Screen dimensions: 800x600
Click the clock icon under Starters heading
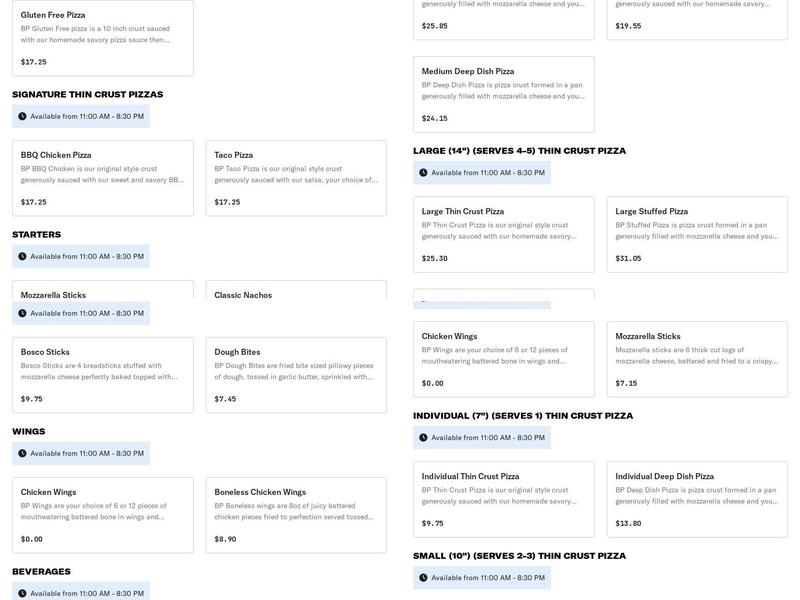tap(22, 257)
